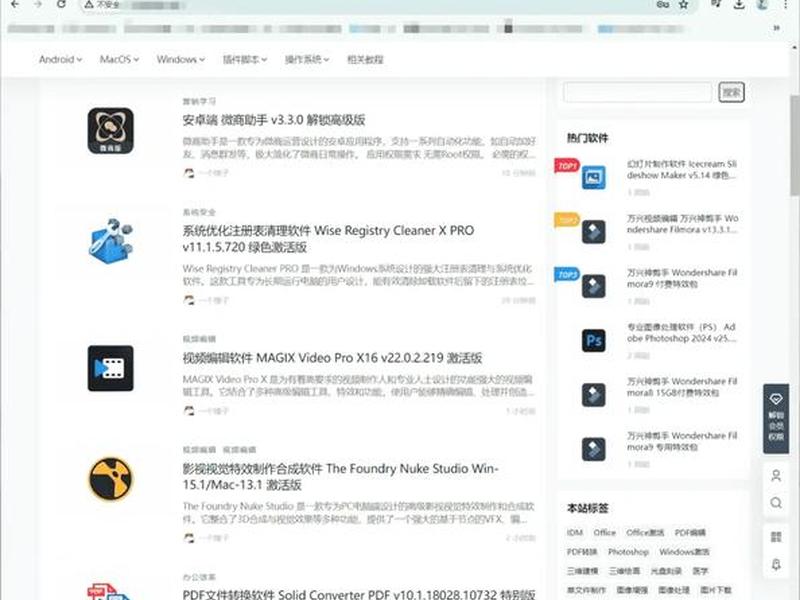
Task: Click the floating search magnifier icon
Action: click(776, 503)
